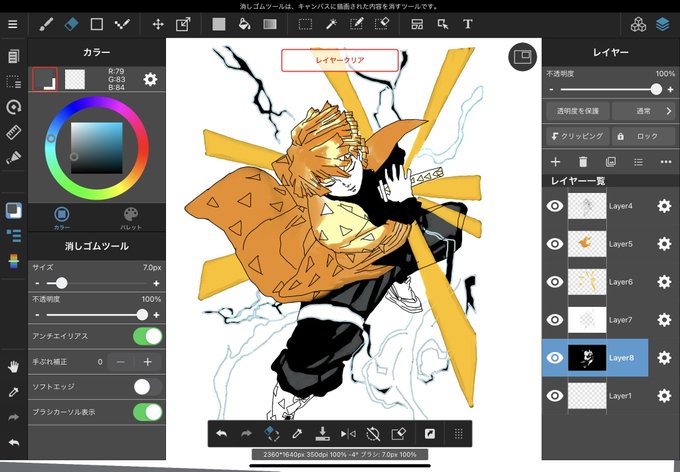Select the Bucket fill tool
680x472 pixels.
245,24
